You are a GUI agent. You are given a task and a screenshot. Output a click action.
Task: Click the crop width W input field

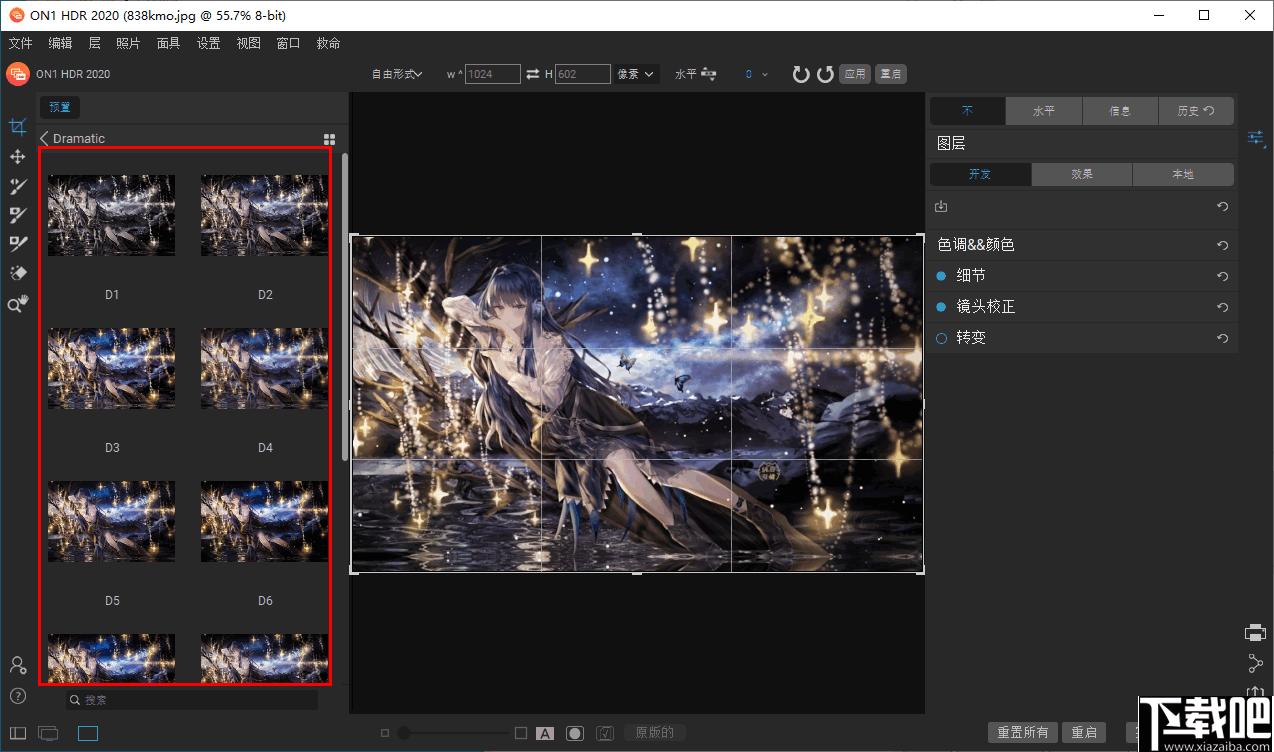pyautogui.click(x=493, y=74)
